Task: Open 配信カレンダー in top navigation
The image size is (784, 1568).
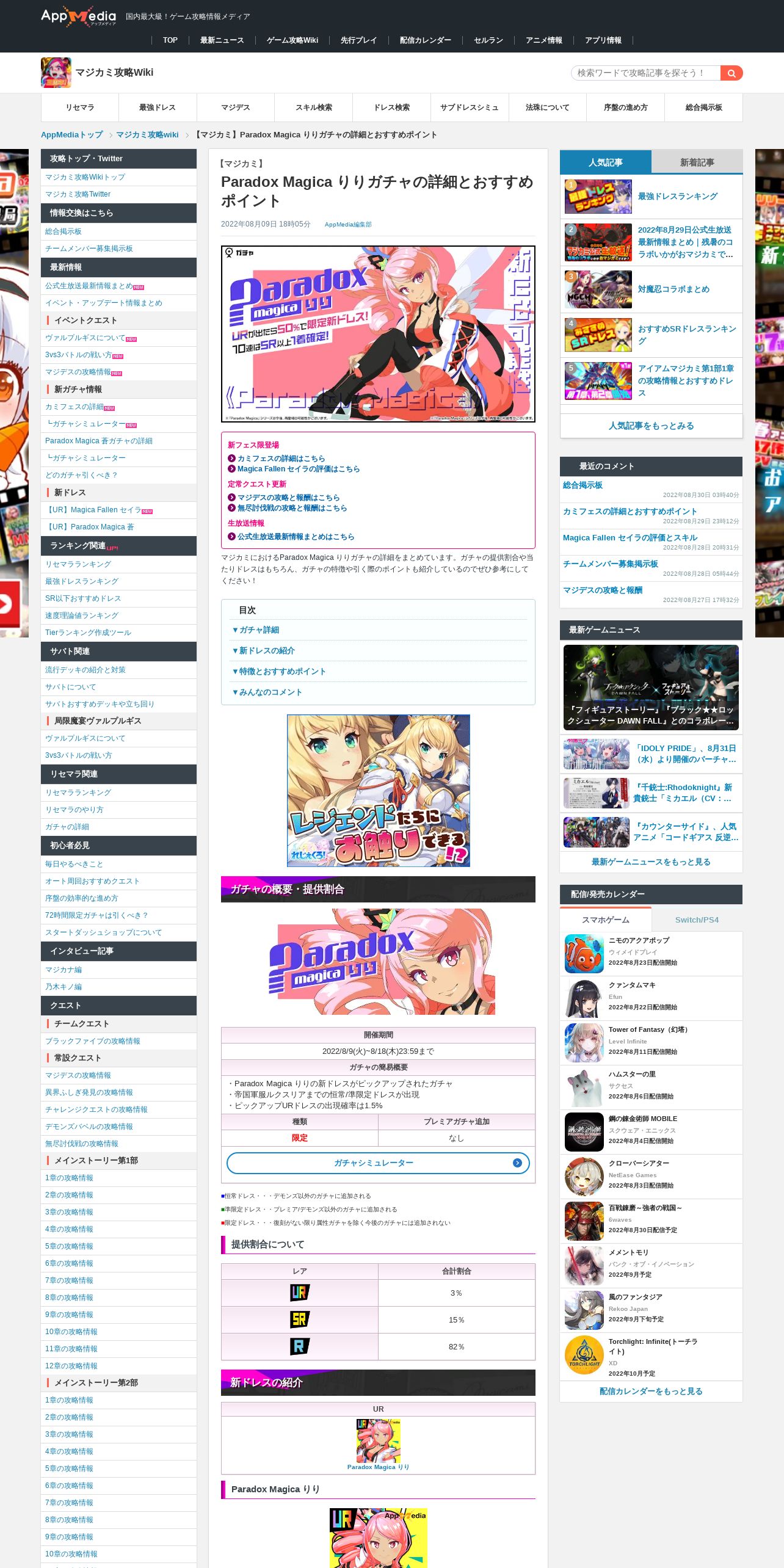Action: (426, 40)
